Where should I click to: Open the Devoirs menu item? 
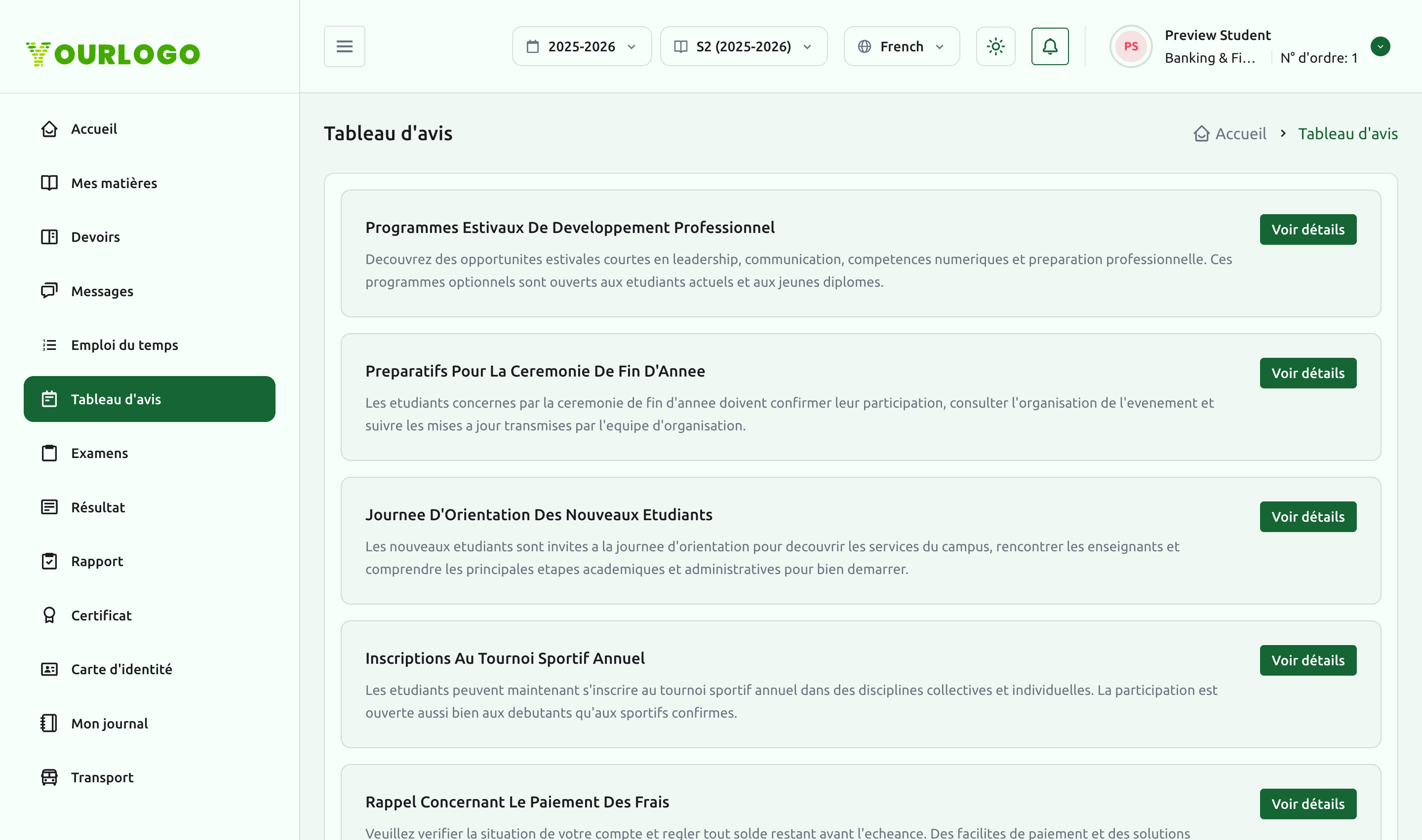(150, 236)
